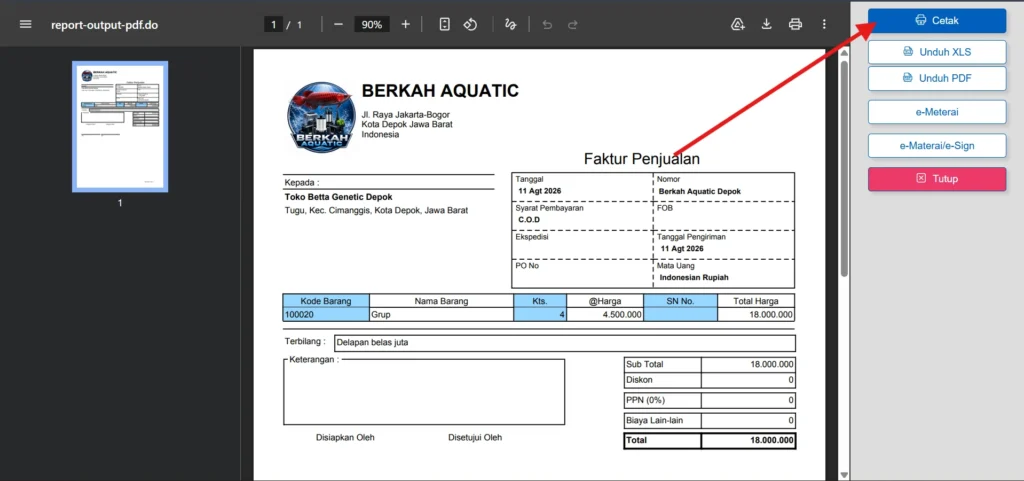Click the Nama Barang column header

point(441,301)
